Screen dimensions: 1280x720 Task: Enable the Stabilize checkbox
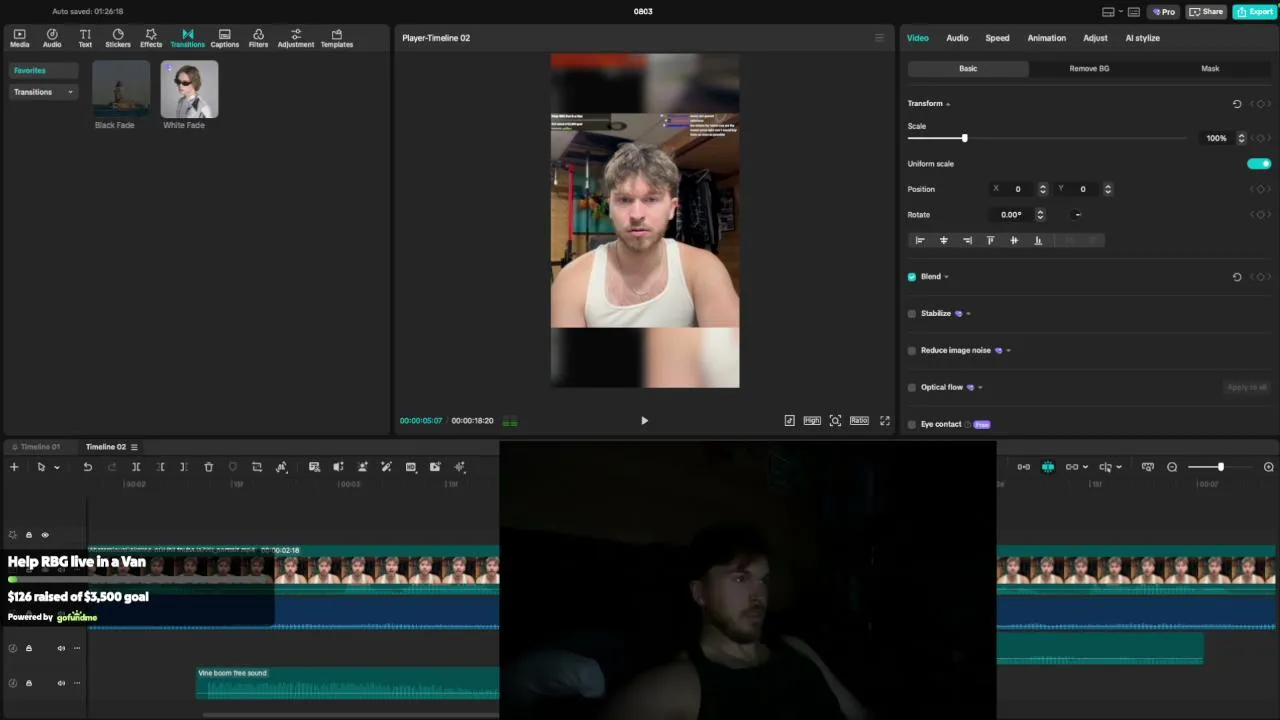(912, 314)
